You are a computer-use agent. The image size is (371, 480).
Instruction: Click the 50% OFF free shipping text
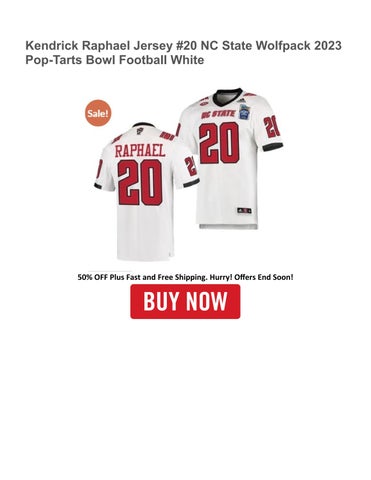point(185,277)
